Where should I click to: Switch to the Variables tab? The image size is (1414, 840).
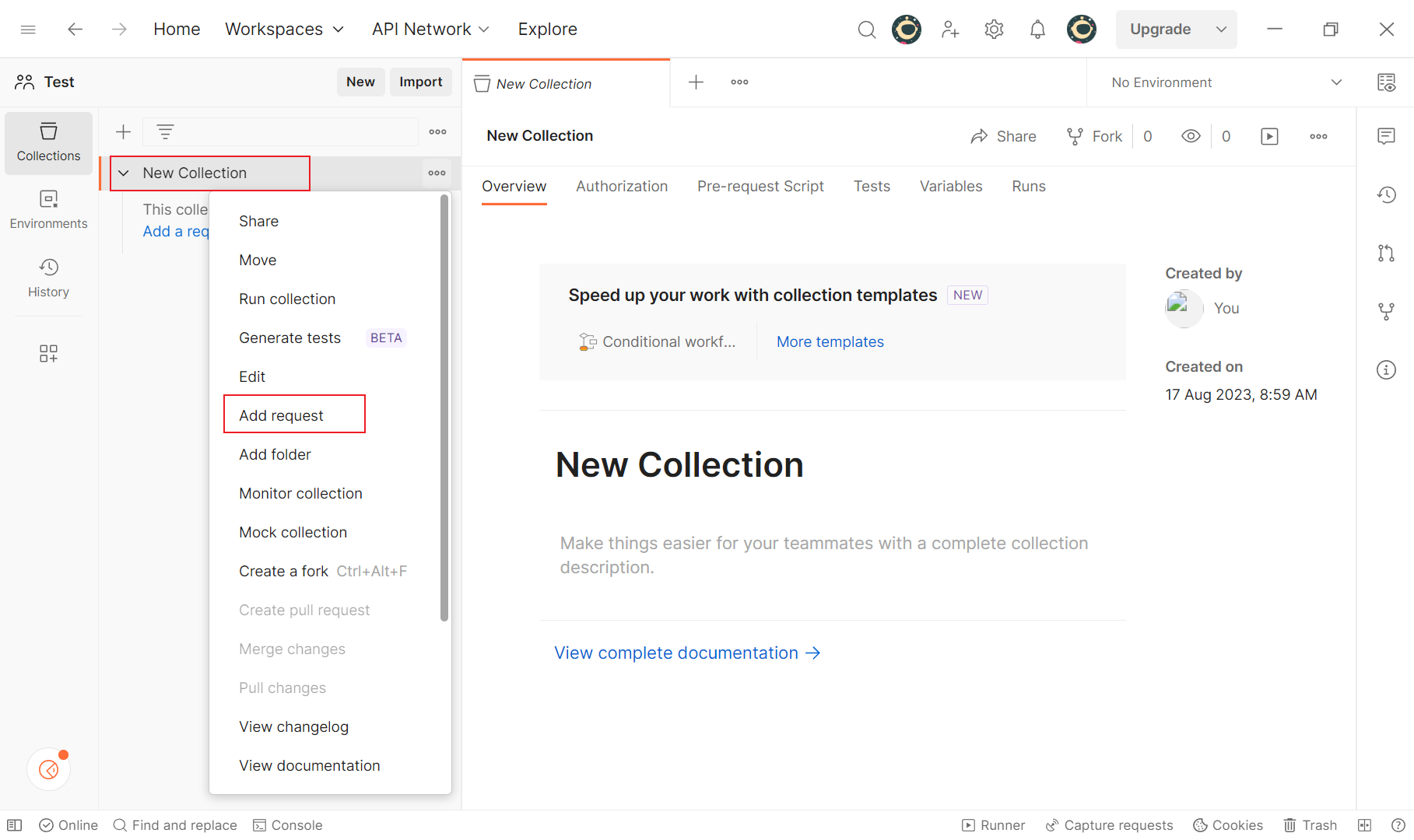coord(951,187)
